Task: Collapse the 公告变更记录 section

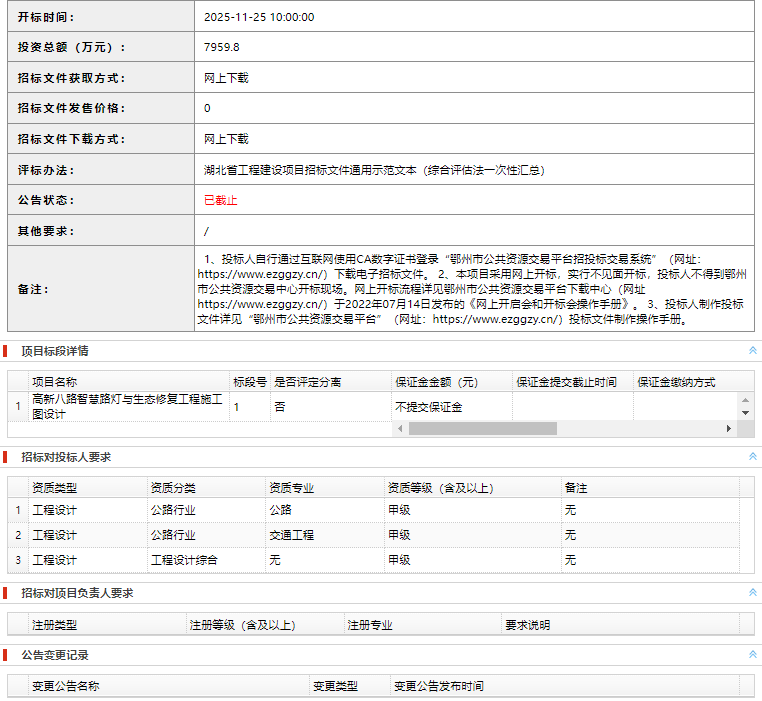Action: 752,654
